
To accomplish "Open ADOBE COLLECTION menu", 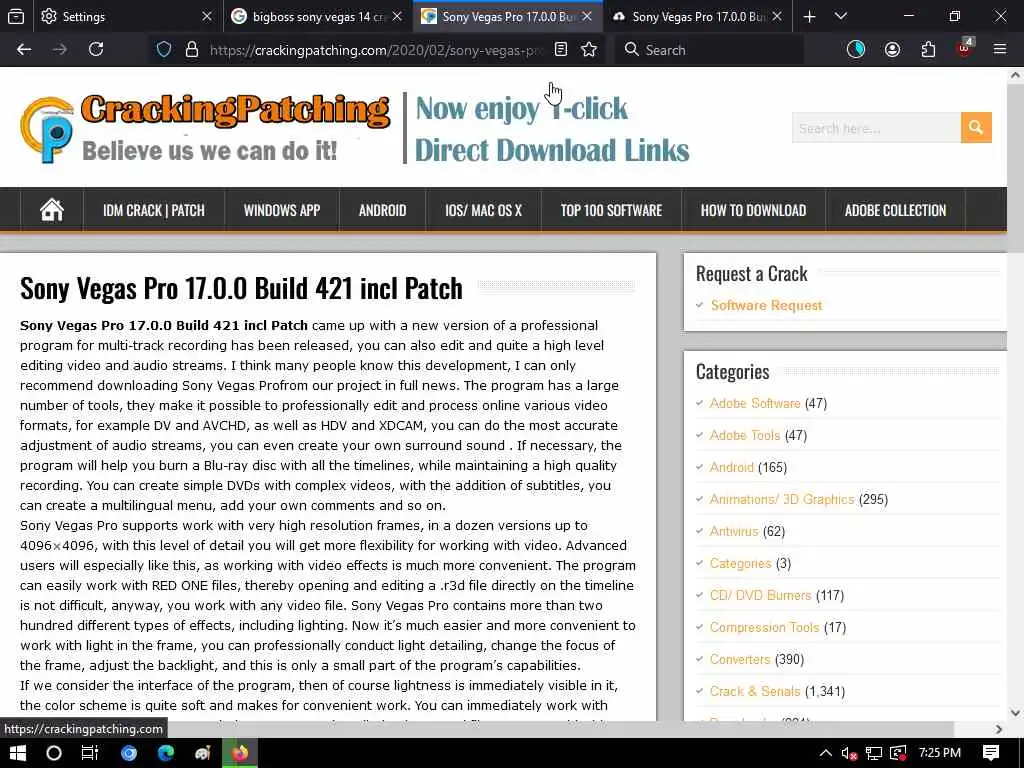I will [895, 210].
